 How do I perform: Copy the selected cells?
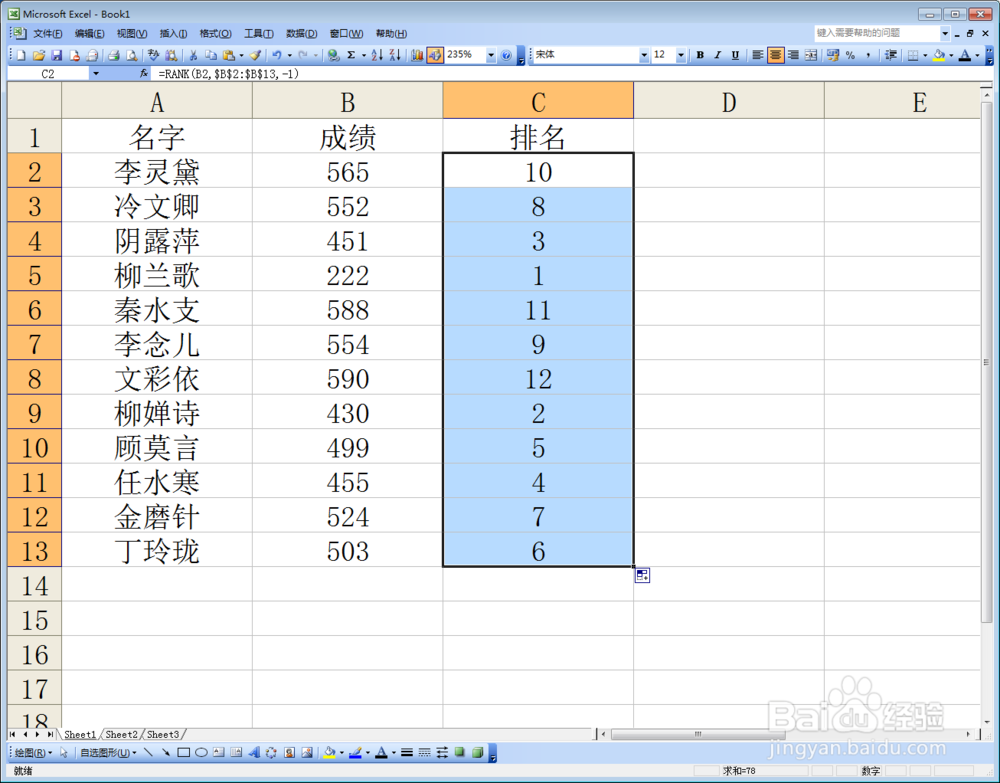(x=210, y=55)
